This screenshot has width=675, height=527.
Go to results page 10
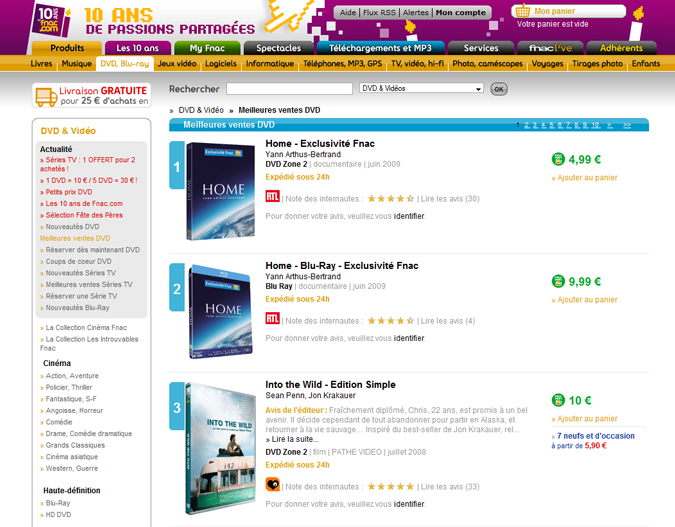595,125
